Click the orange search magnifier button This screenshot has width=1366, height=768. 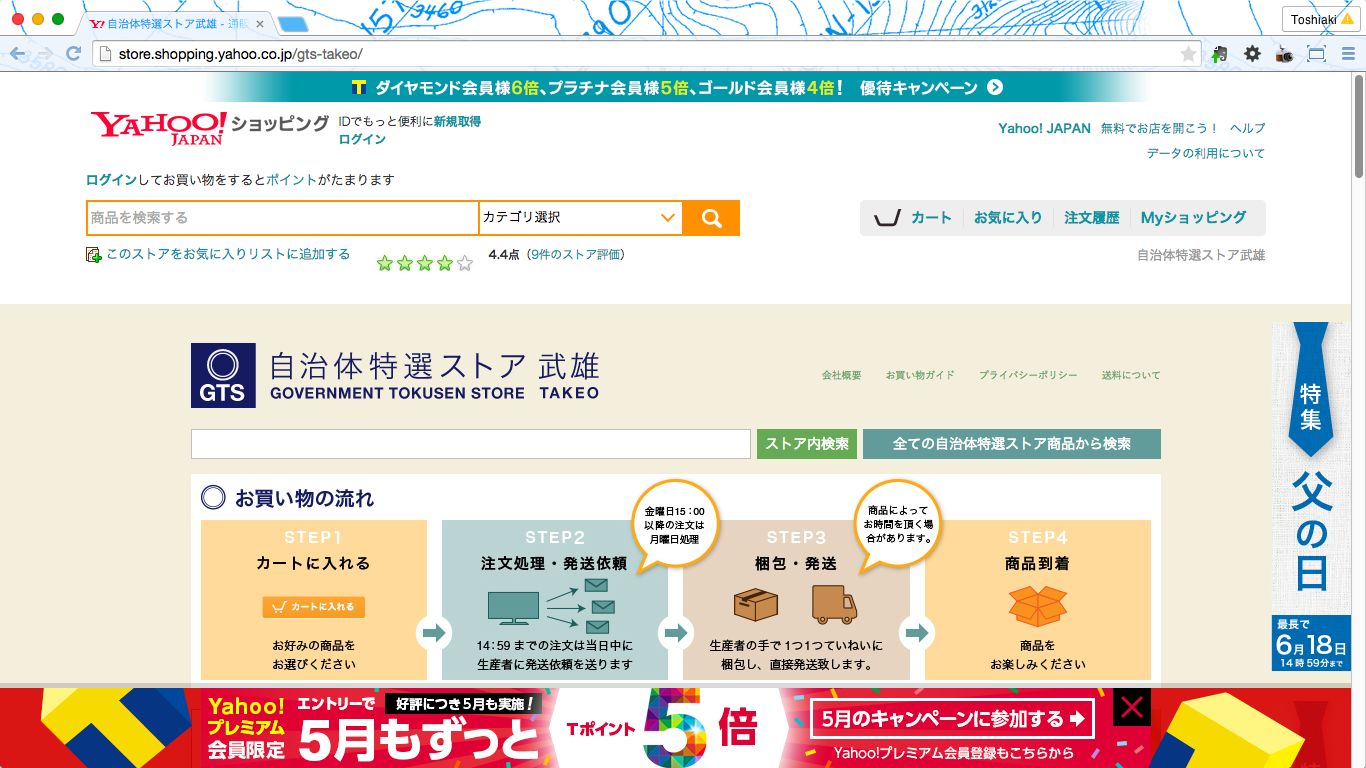click(711, 218)
